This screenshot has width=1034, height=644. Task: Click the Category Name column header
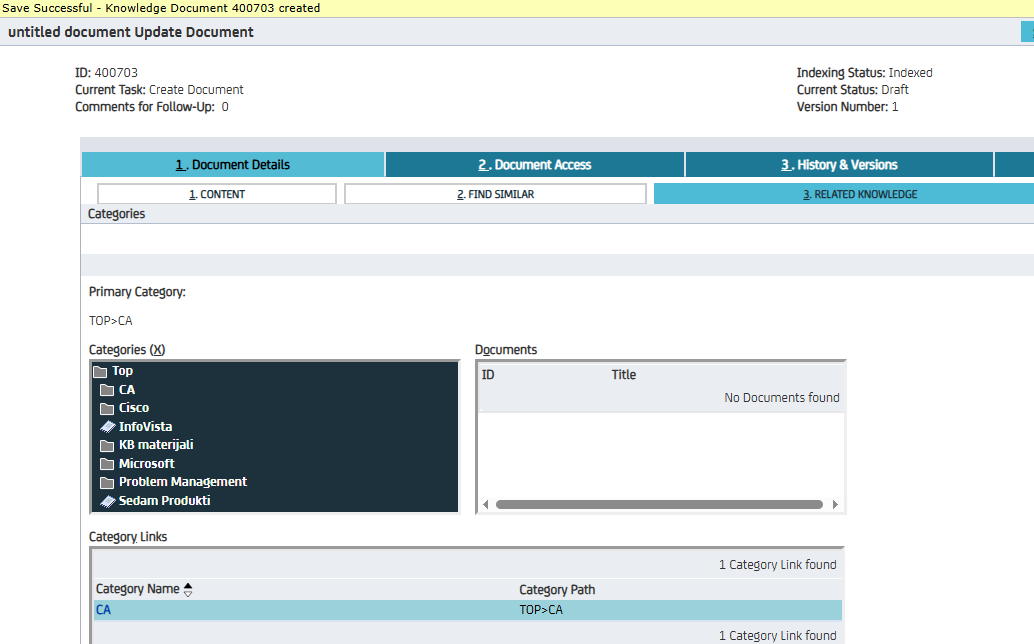pyautogui.click(x=137, y=589)
